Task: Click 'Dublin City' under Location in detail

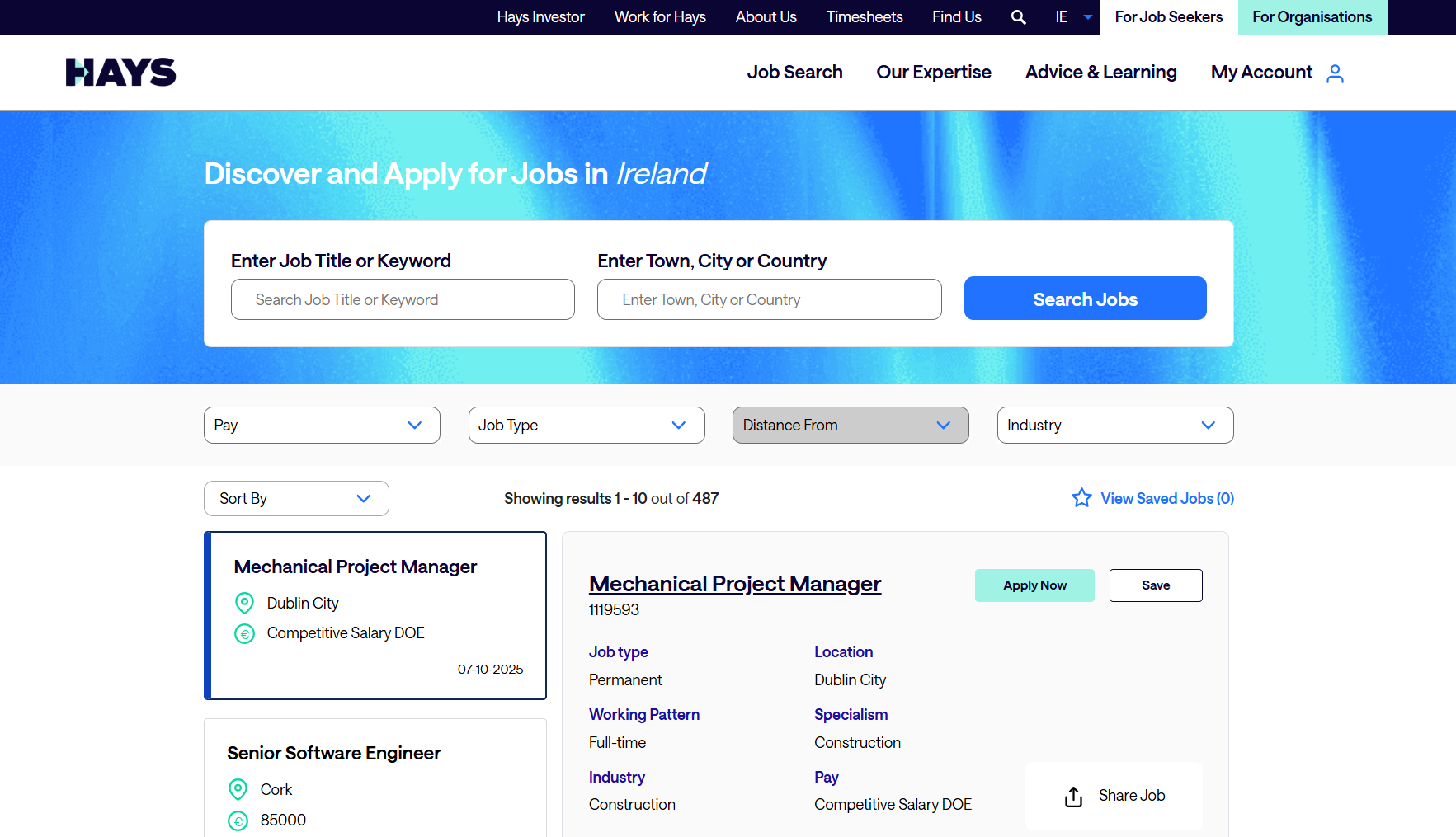Action: 850,680
